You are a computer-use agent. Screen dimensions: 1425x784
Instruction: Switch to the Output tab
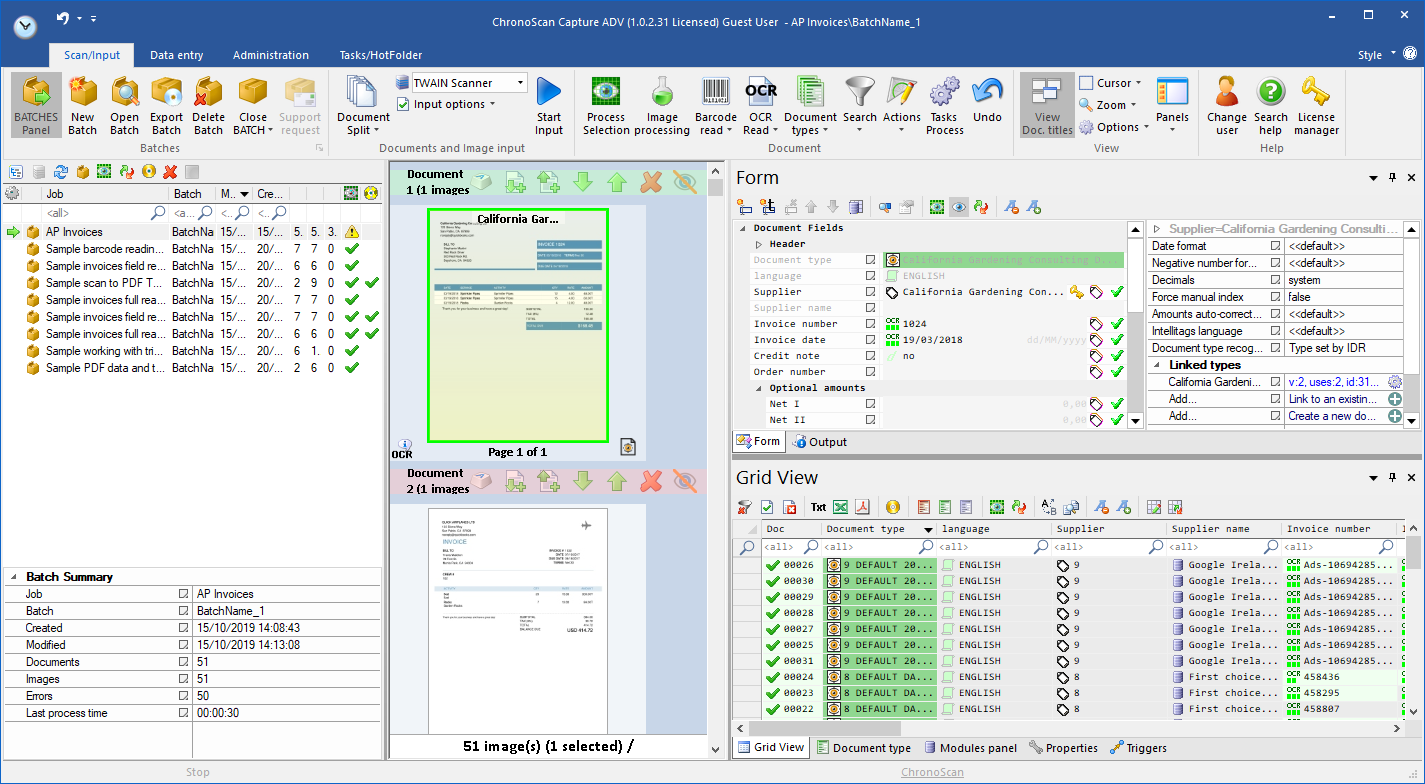coord(819,442)
